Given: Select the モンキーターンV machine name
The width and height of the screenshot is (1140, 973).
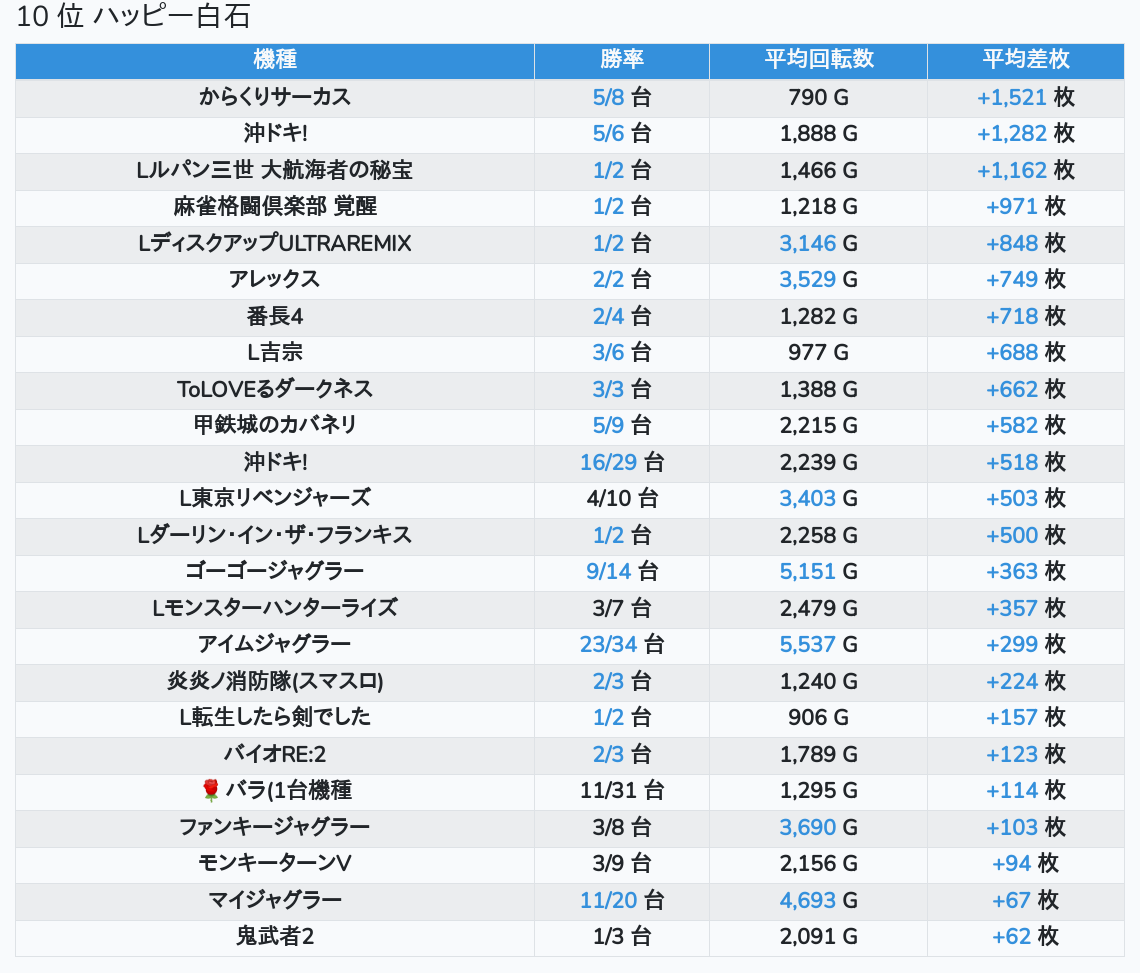Looking at the screenshot, I should pyautogui.click(x=275, y=863).
